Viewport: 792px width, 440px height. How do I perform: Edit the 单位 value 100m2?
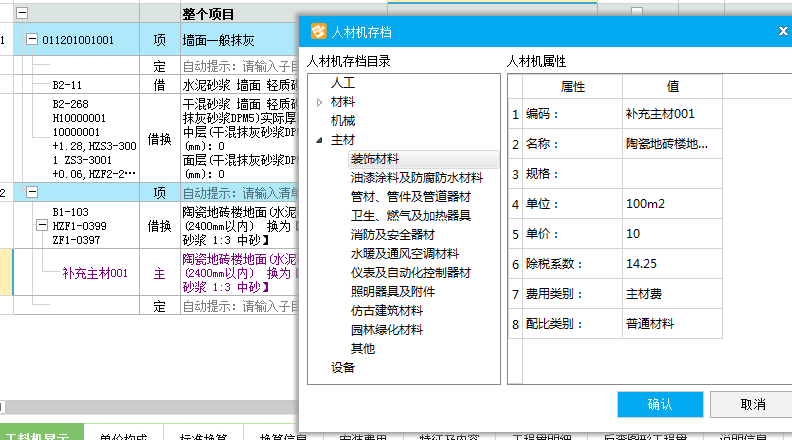click(672, 204)
